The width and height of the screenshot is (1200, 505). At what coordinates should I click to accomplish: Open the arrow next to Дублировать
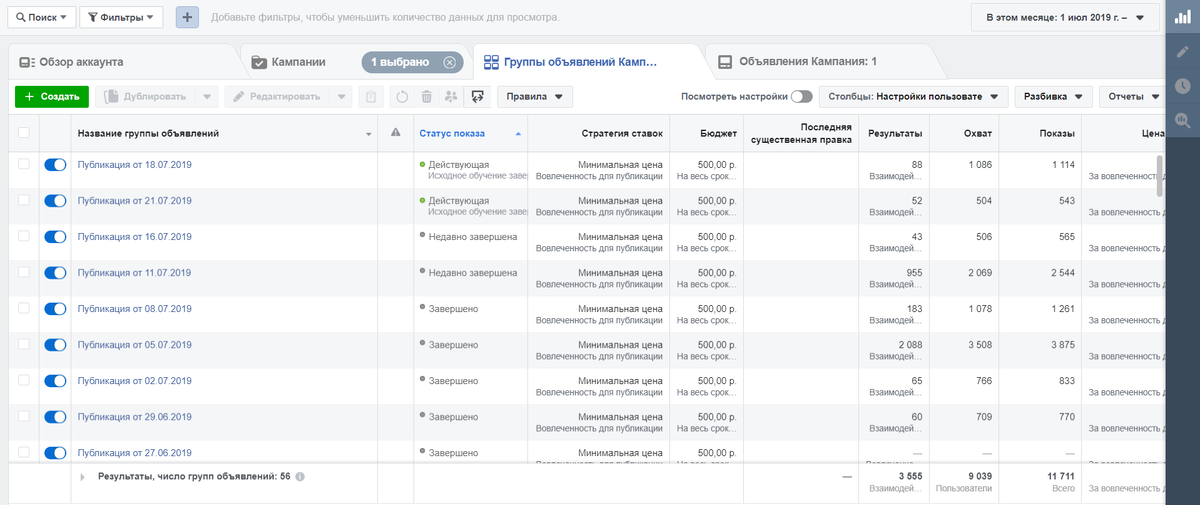pos(206,97)
